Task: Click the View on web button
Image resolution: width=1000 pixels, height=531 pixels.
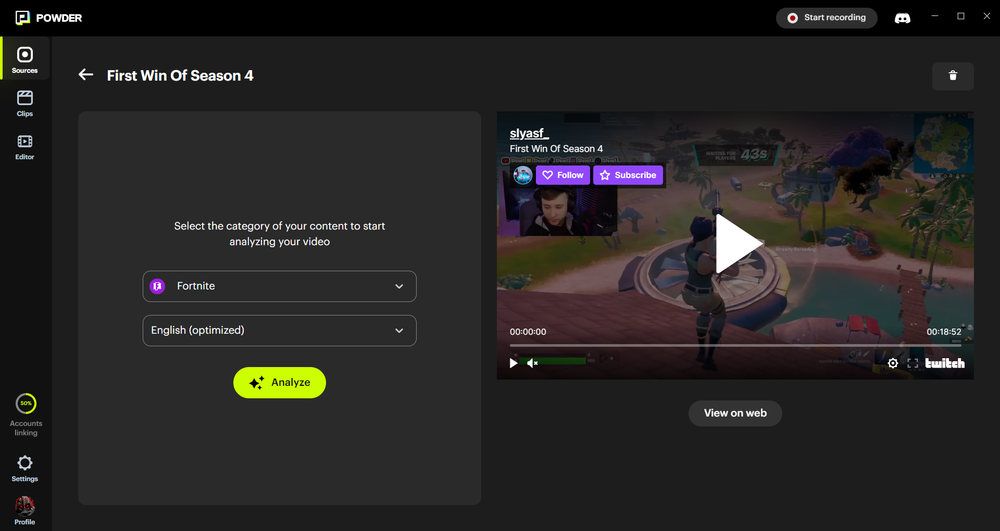Action: (735, 413)
